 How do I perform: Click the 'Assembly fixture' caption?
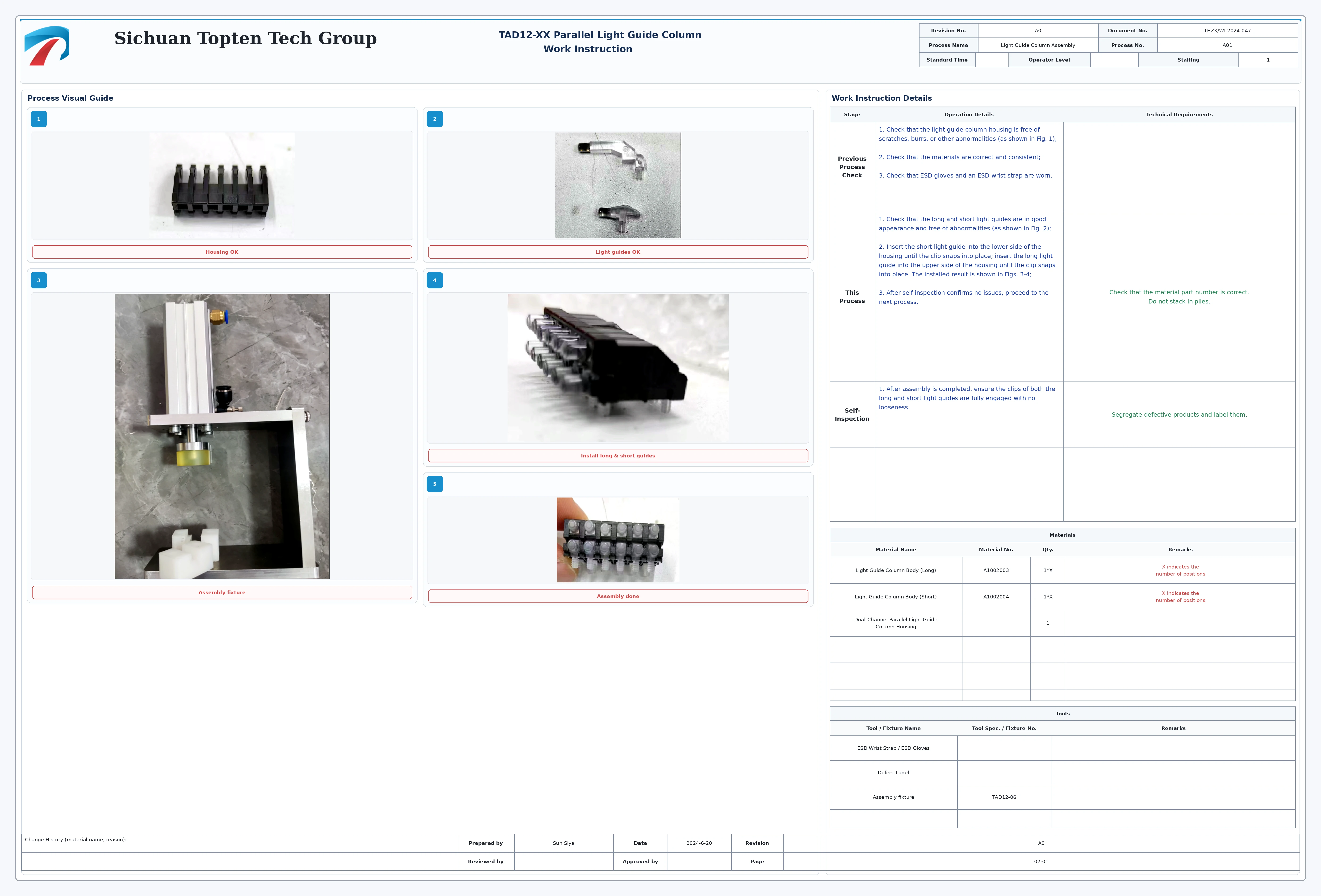[222, 593]
